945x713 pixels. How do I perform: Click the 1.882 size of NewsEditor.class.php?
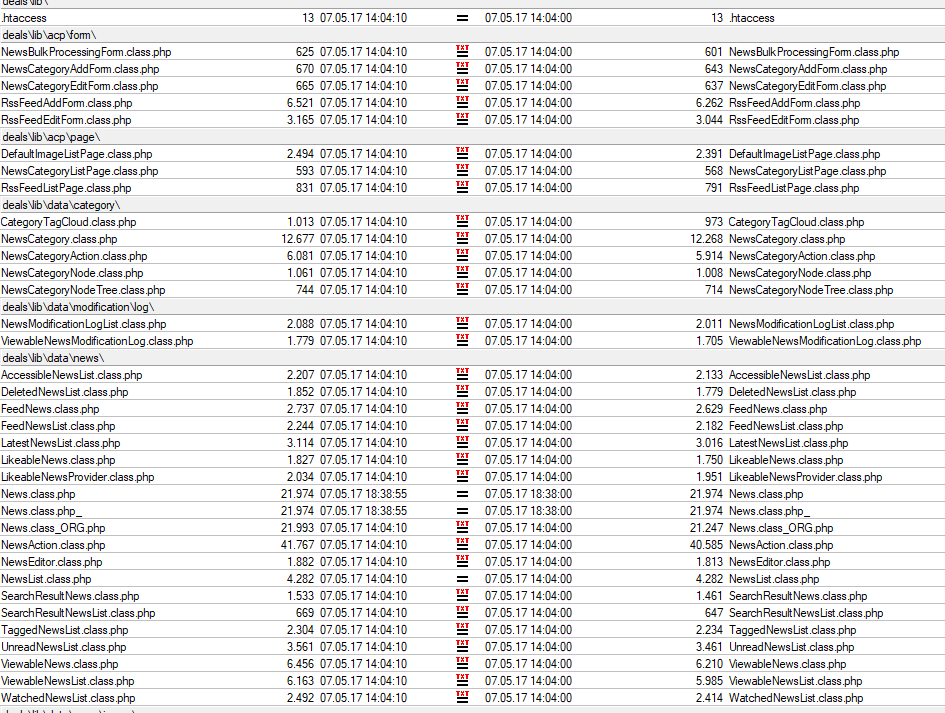[300, 562]
